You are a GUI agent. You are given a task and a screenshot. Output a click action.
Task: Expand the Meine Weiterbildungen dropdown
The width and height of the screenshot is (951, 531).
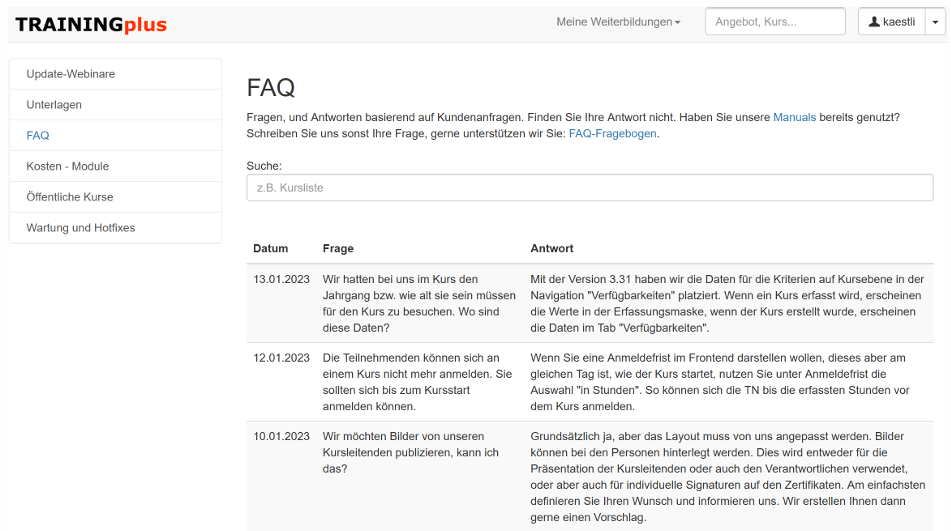(618, 22)
